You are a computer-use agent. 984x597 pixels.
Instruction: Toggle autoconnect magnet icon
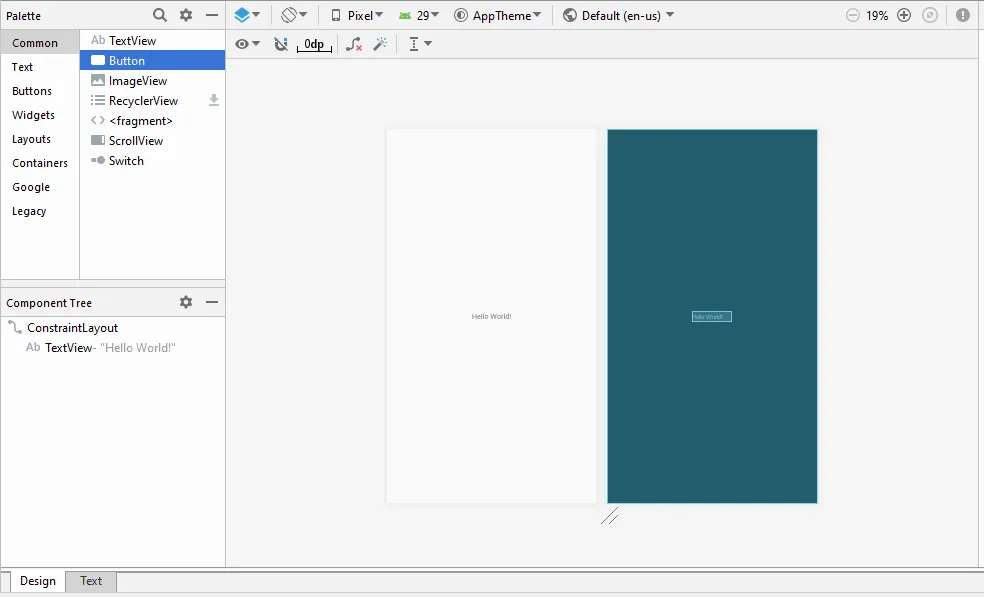pos(281,44)
